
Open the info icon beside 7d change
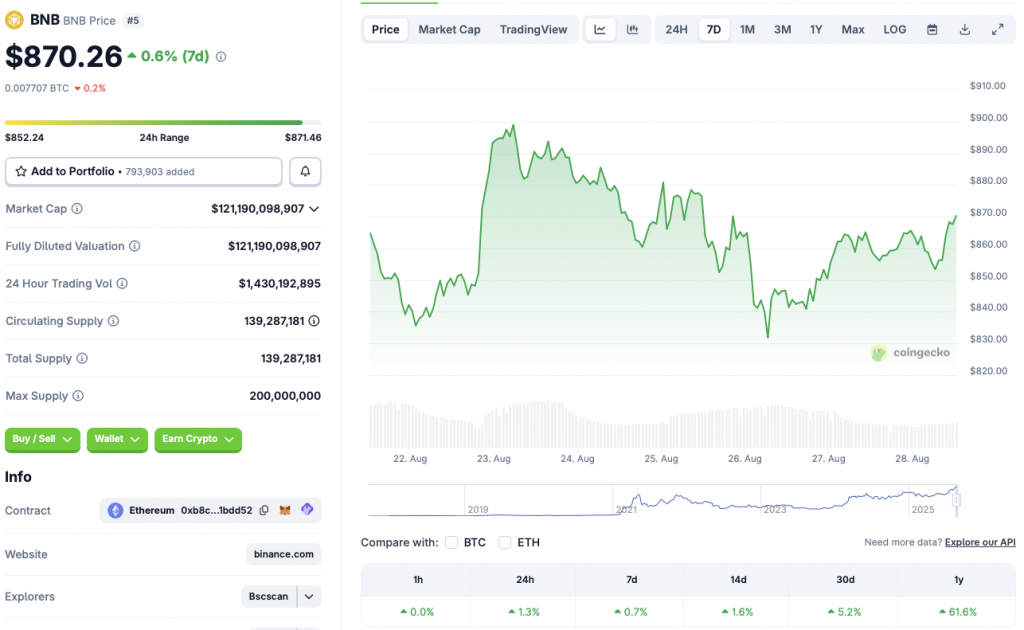(221, 57)
